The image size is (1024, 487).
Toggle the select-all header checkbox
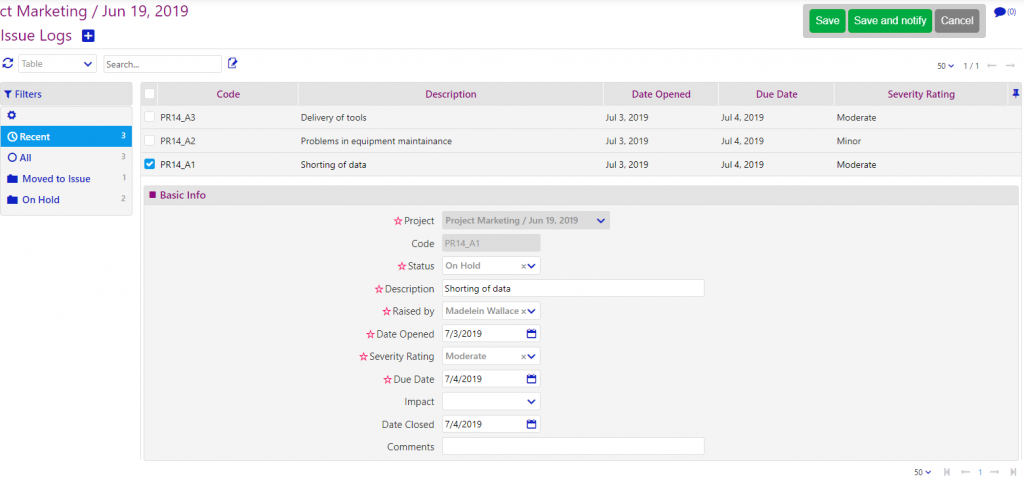150,94
